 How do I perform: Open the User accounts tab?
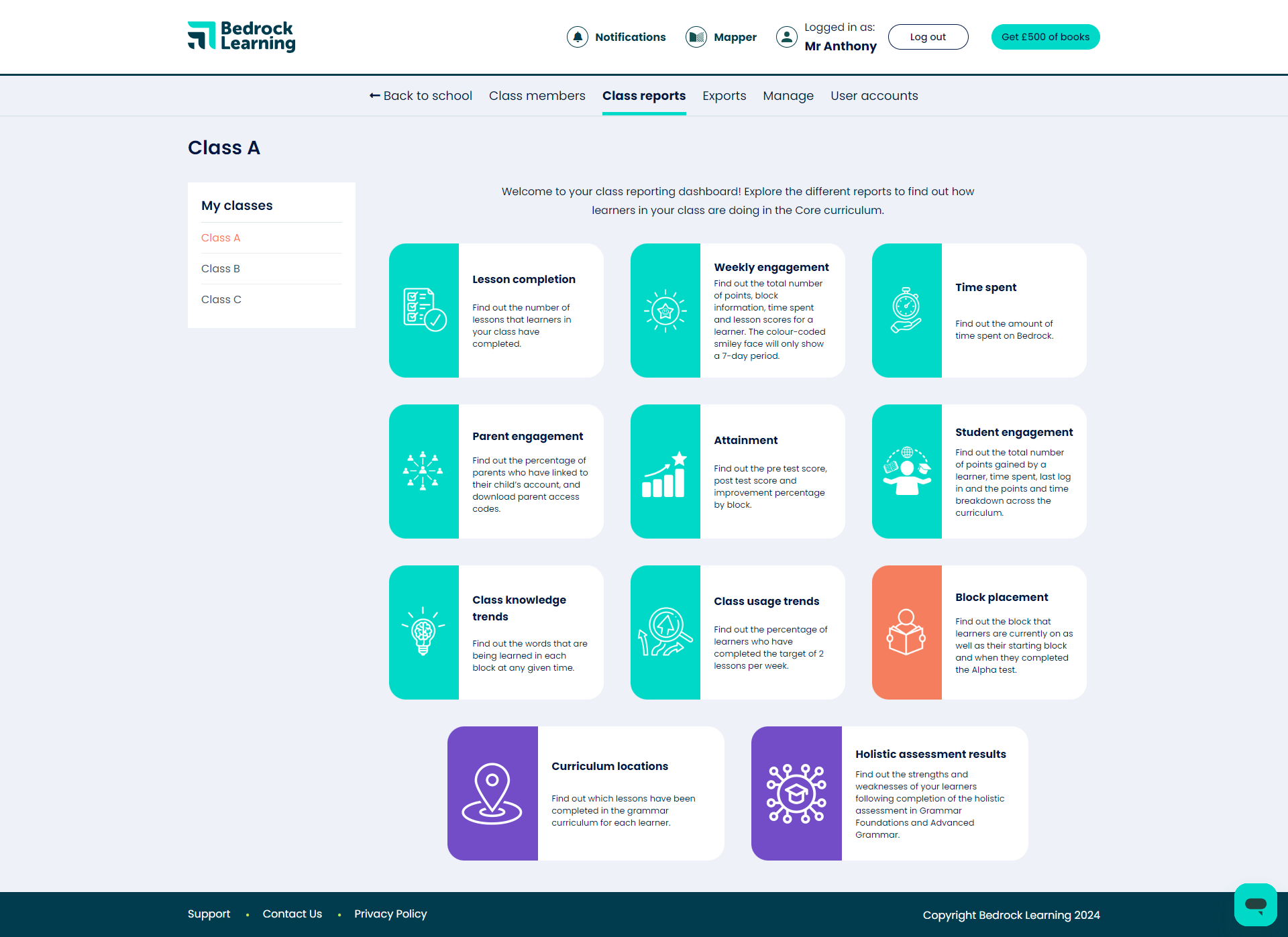tap(874, 96)
